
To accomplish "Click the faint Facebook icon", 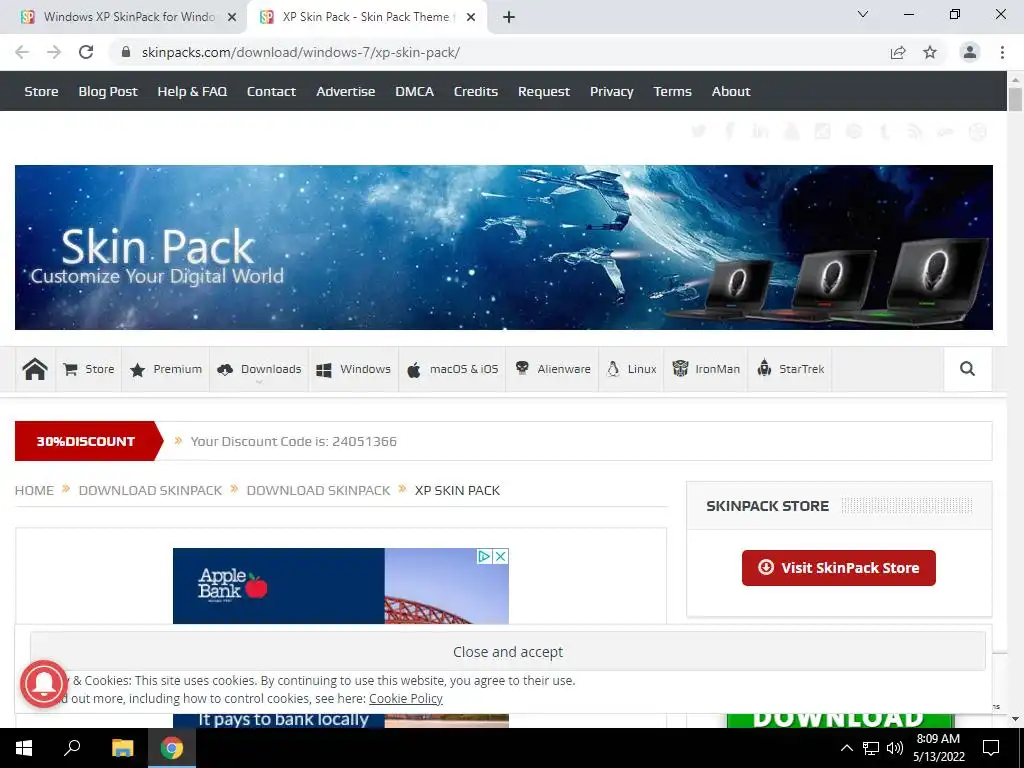I will 729,131.
